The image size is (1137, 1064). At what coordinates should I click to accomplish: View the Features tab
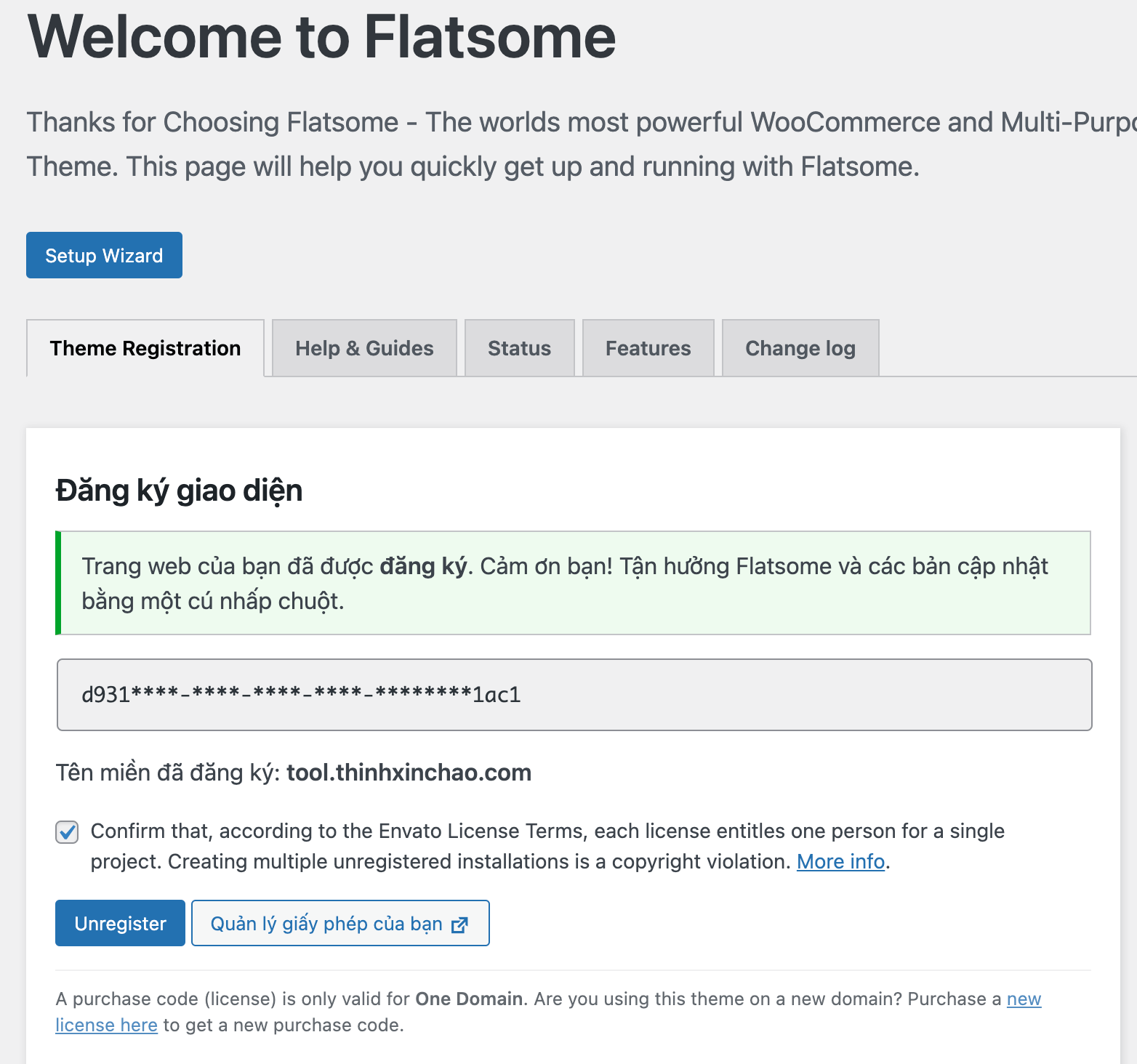648,348
